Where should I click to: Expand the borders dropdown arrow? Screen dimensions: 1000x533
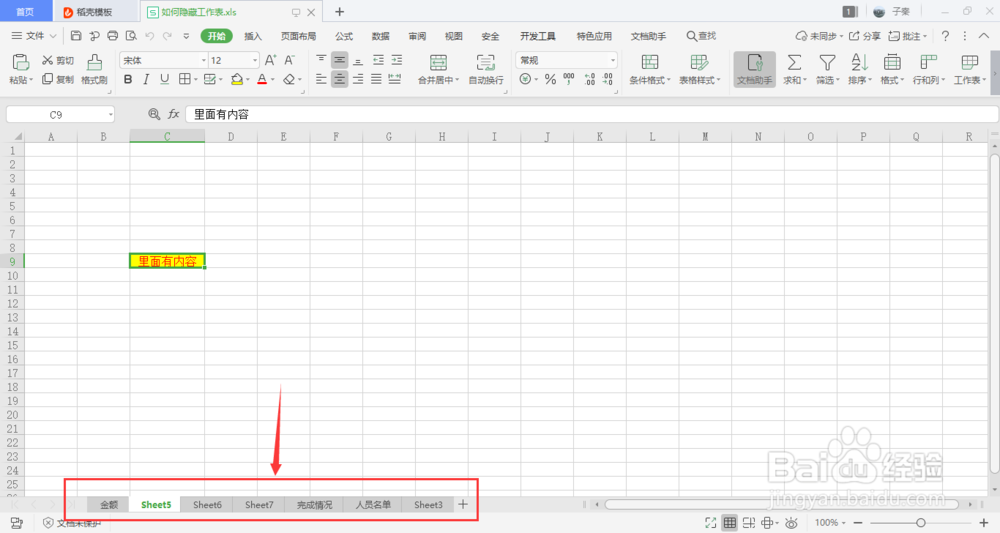pyautogui.click(x=195, y=80)
